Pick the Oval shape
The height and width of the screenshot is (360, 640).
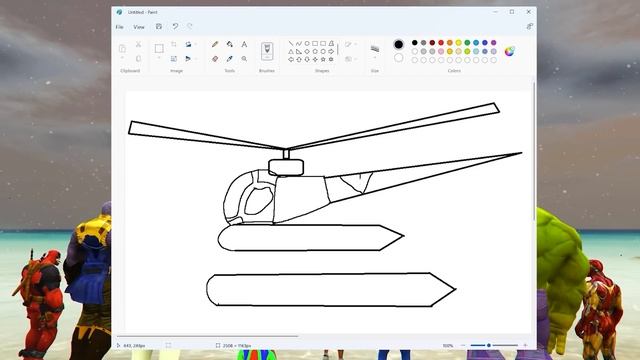coord(307,43)
